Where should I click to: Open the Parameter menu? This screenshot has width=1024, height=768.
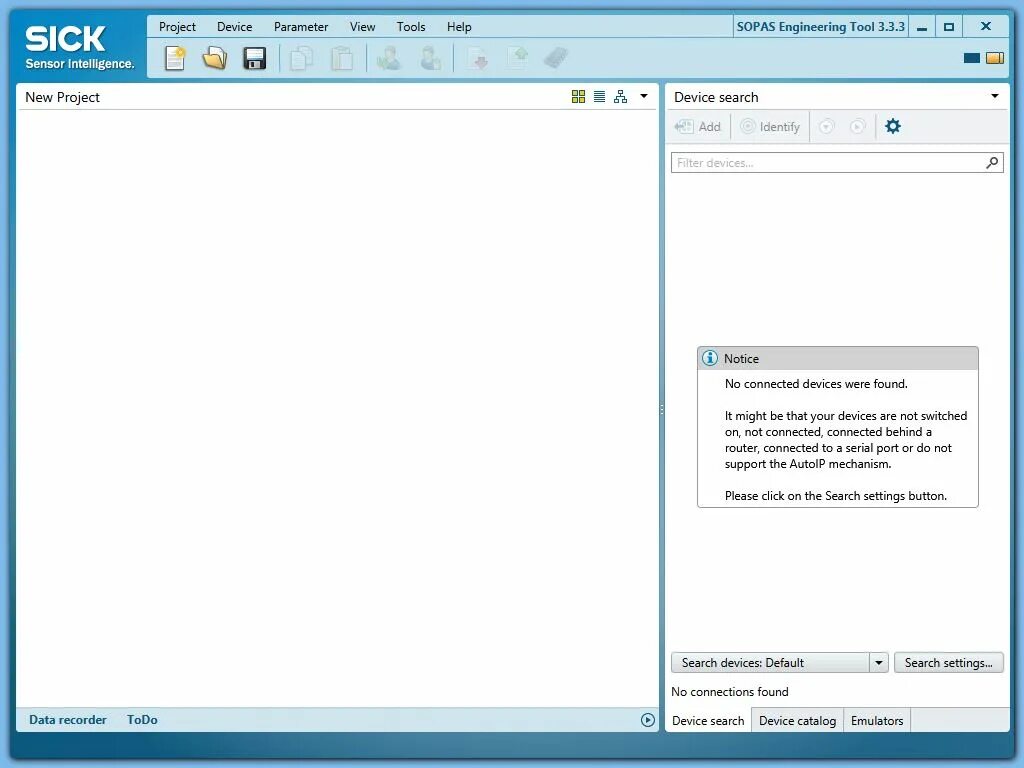[x=300, y=27]
